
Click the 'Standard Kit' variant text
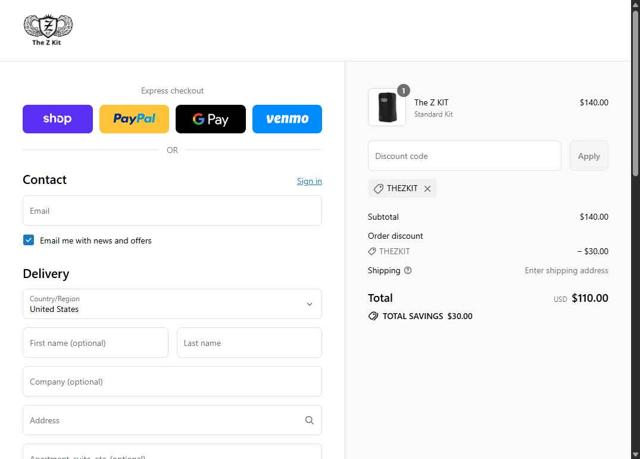pyautogui.click(x=433, y=114)
